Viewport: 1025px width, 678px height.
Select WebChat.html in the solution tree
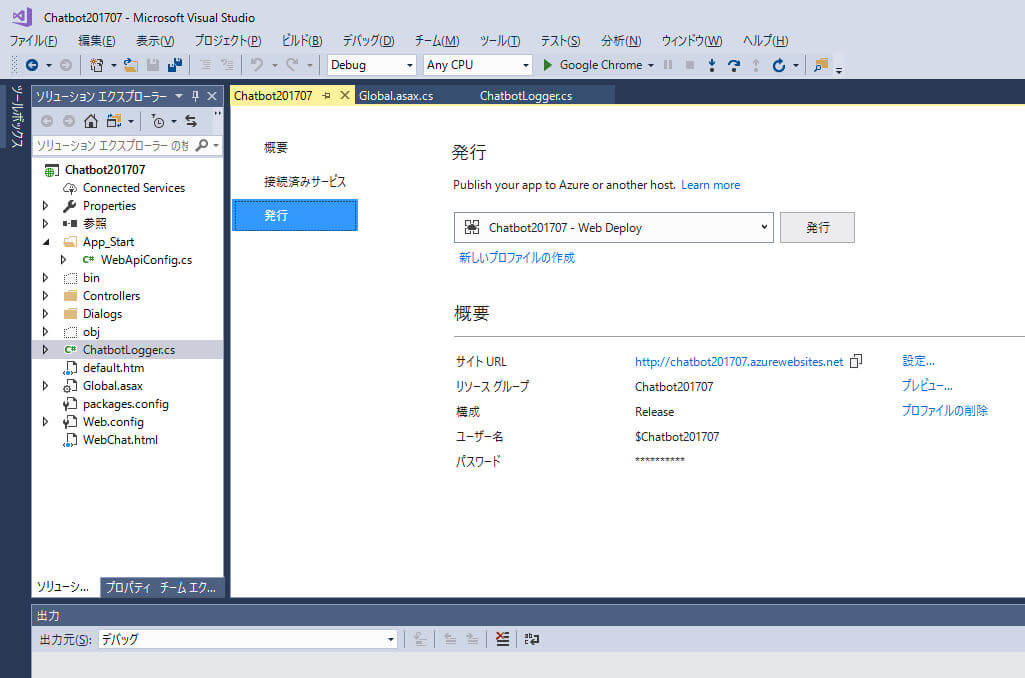pos(120,440)
